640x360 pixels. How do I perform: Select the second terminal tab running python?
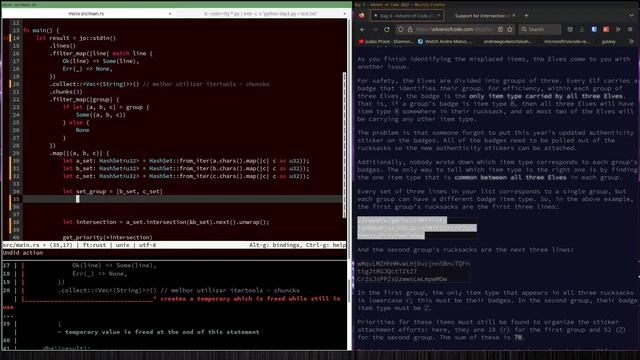click(260, 13)
